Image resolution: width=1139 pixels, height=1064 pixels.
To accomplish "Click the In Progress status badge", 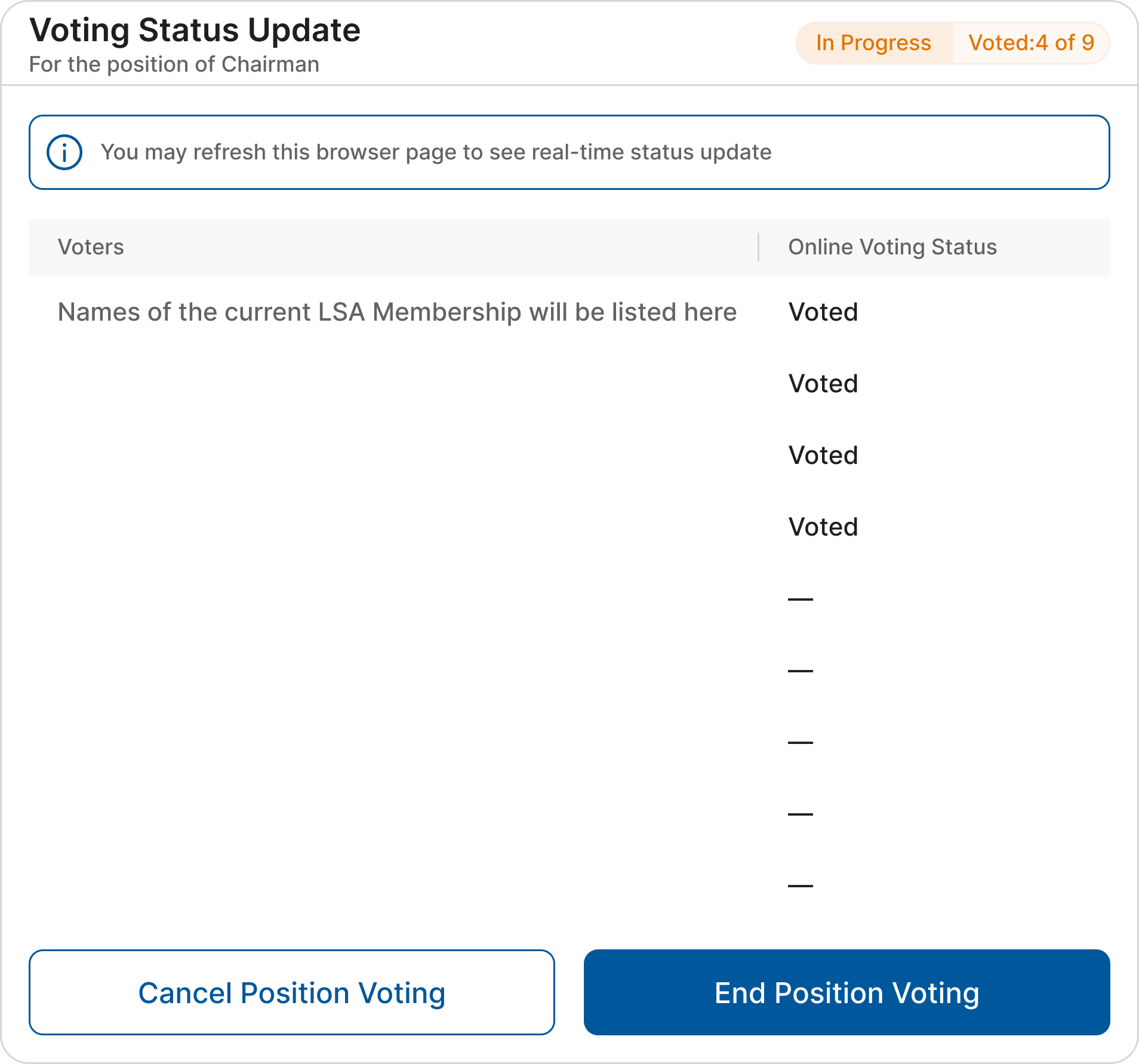I will point(873,43).
